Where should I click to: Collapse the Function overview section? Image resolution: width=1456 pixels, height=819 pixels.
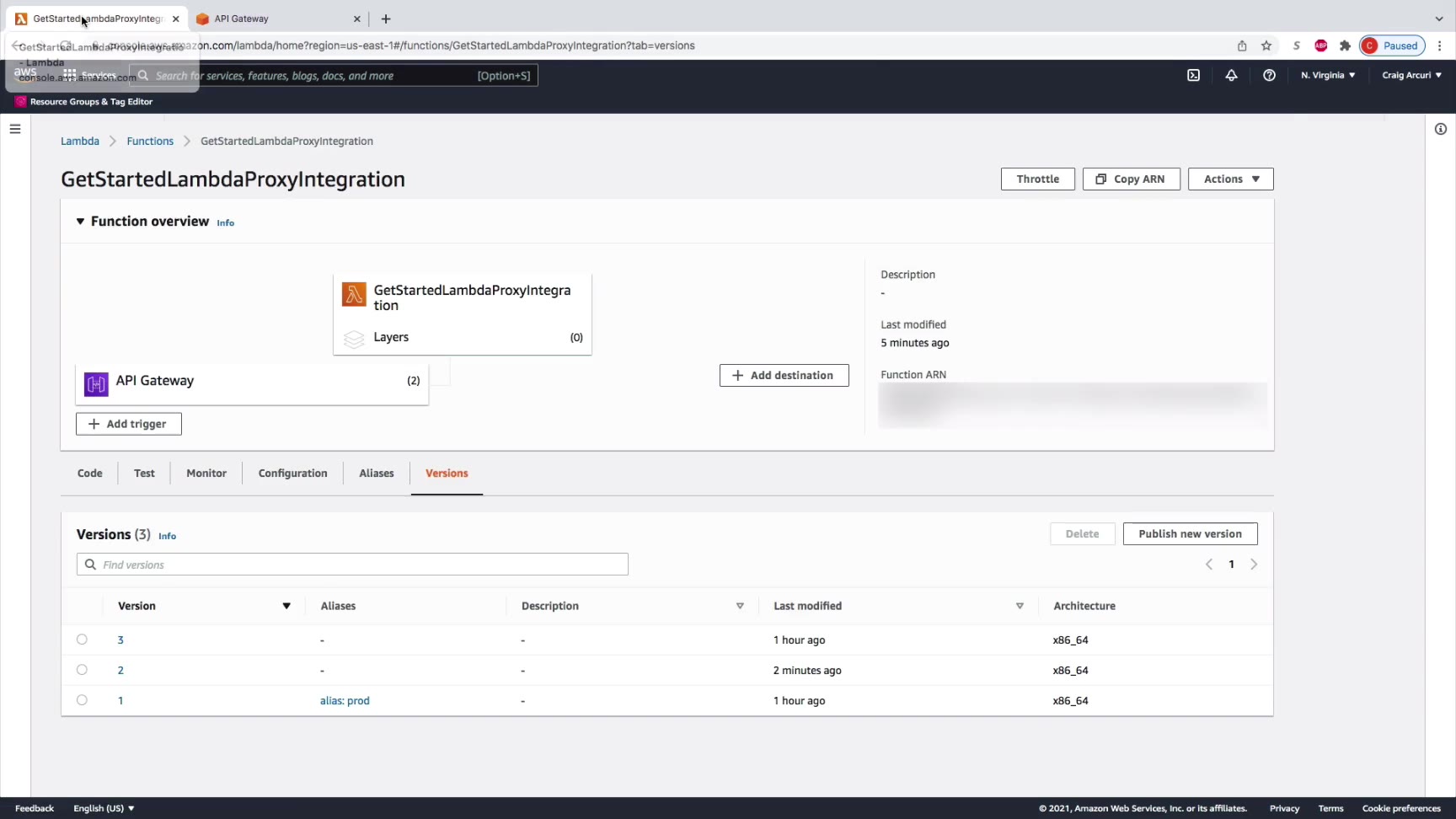(81, 222)
